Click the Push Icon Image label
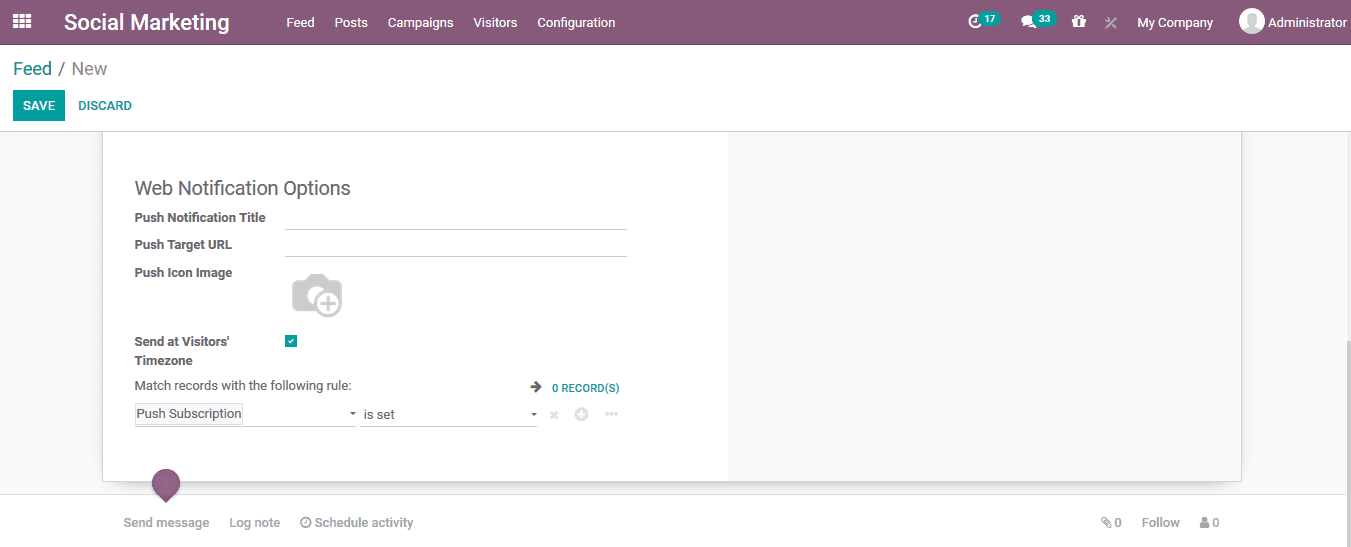This screenshot has height=547, width=1351. [184, 272]
